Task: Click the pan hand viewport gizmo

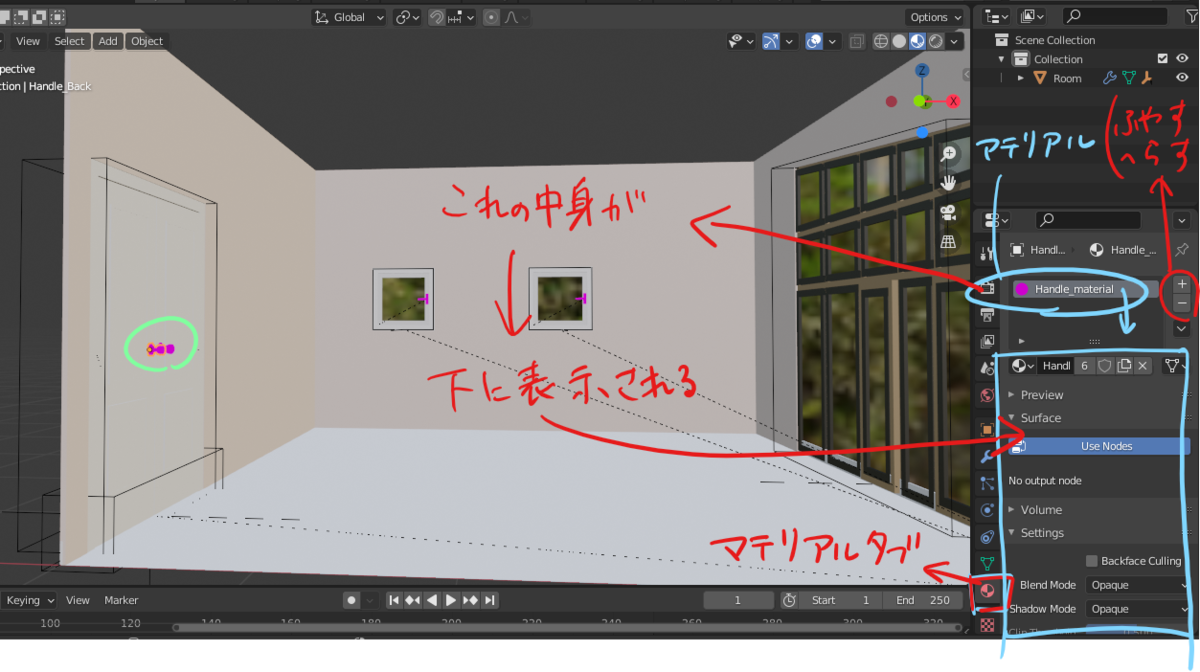Action: (x=949, y=183)
